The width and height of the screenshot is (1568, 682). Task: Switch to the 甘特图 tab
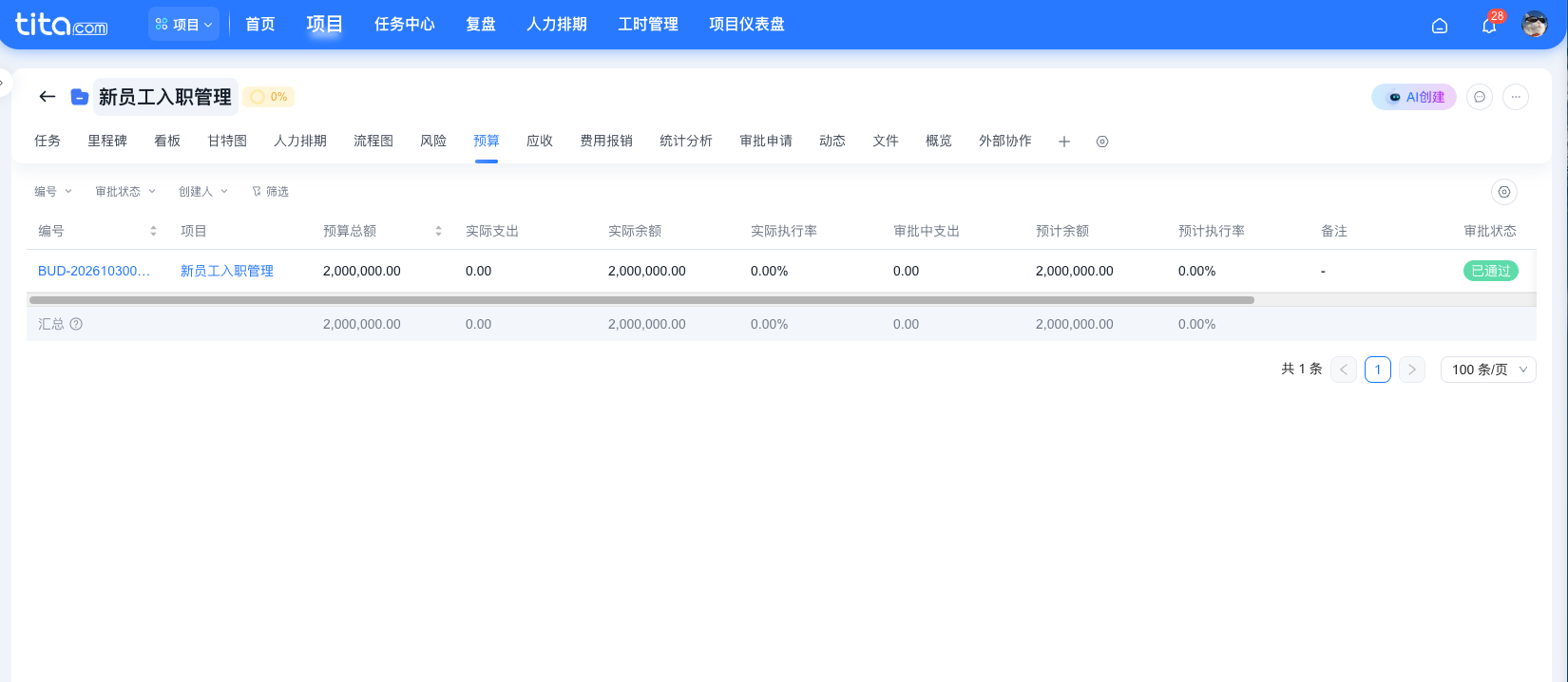coord(227,141)
